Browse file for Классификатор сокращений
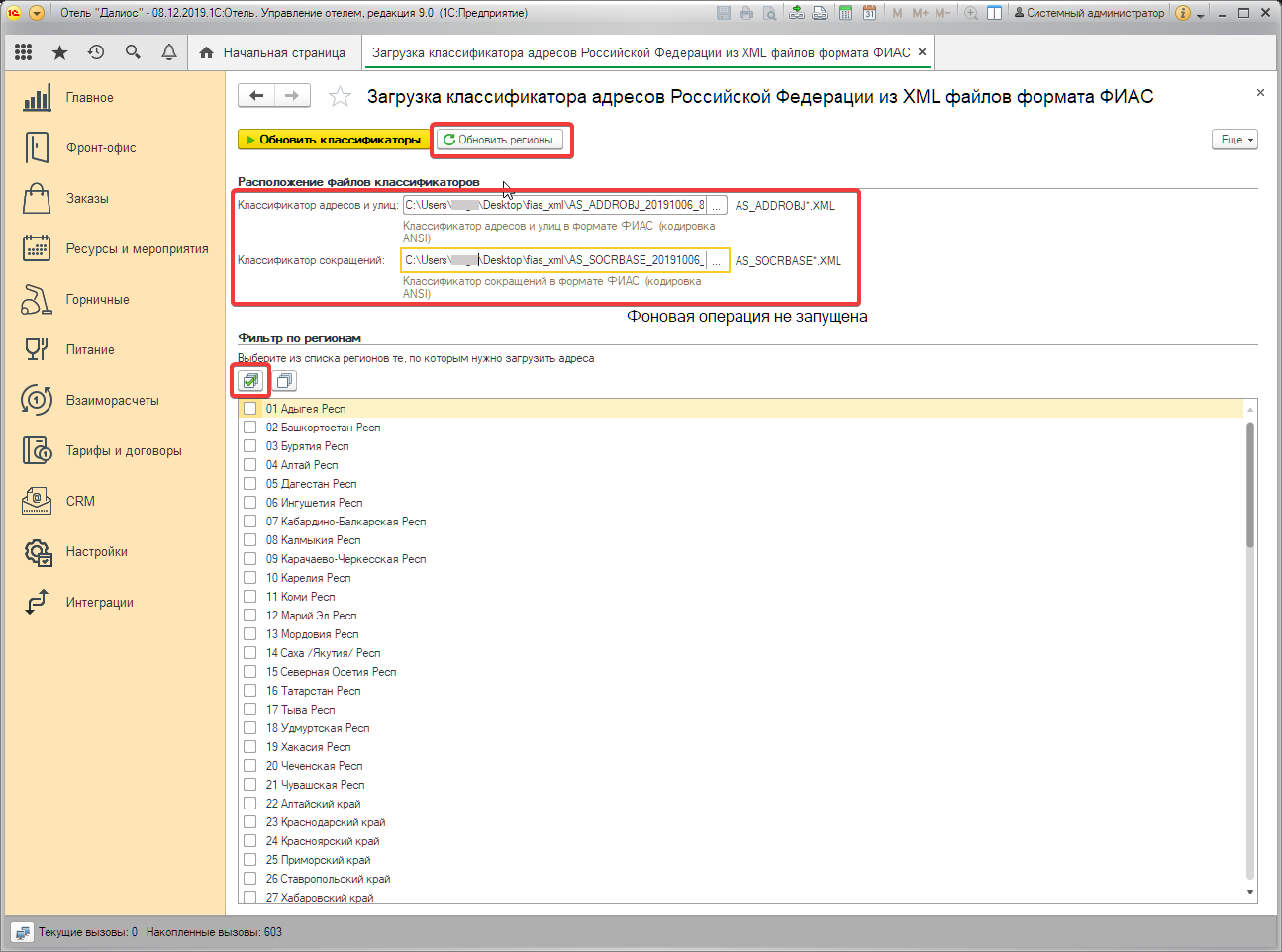Screen dimensions: 1282x952 click(717, 260)
